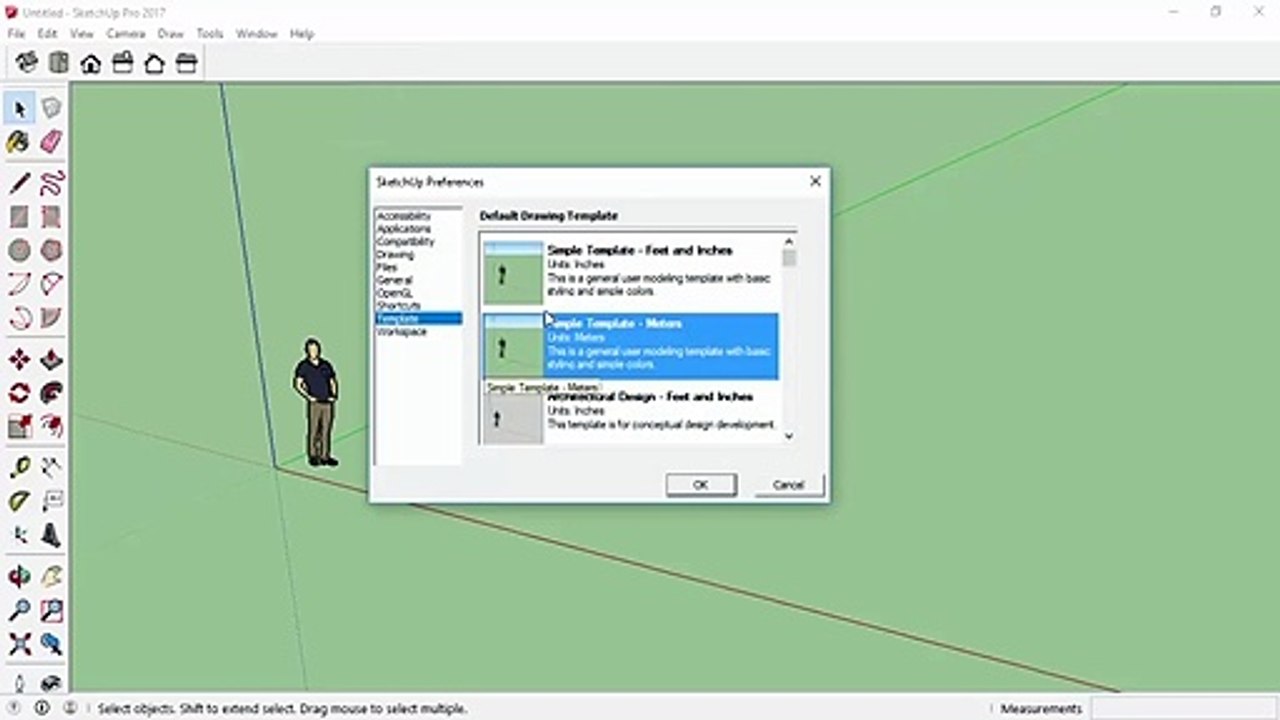Select the pink Eraser tool

pos(51,142)
